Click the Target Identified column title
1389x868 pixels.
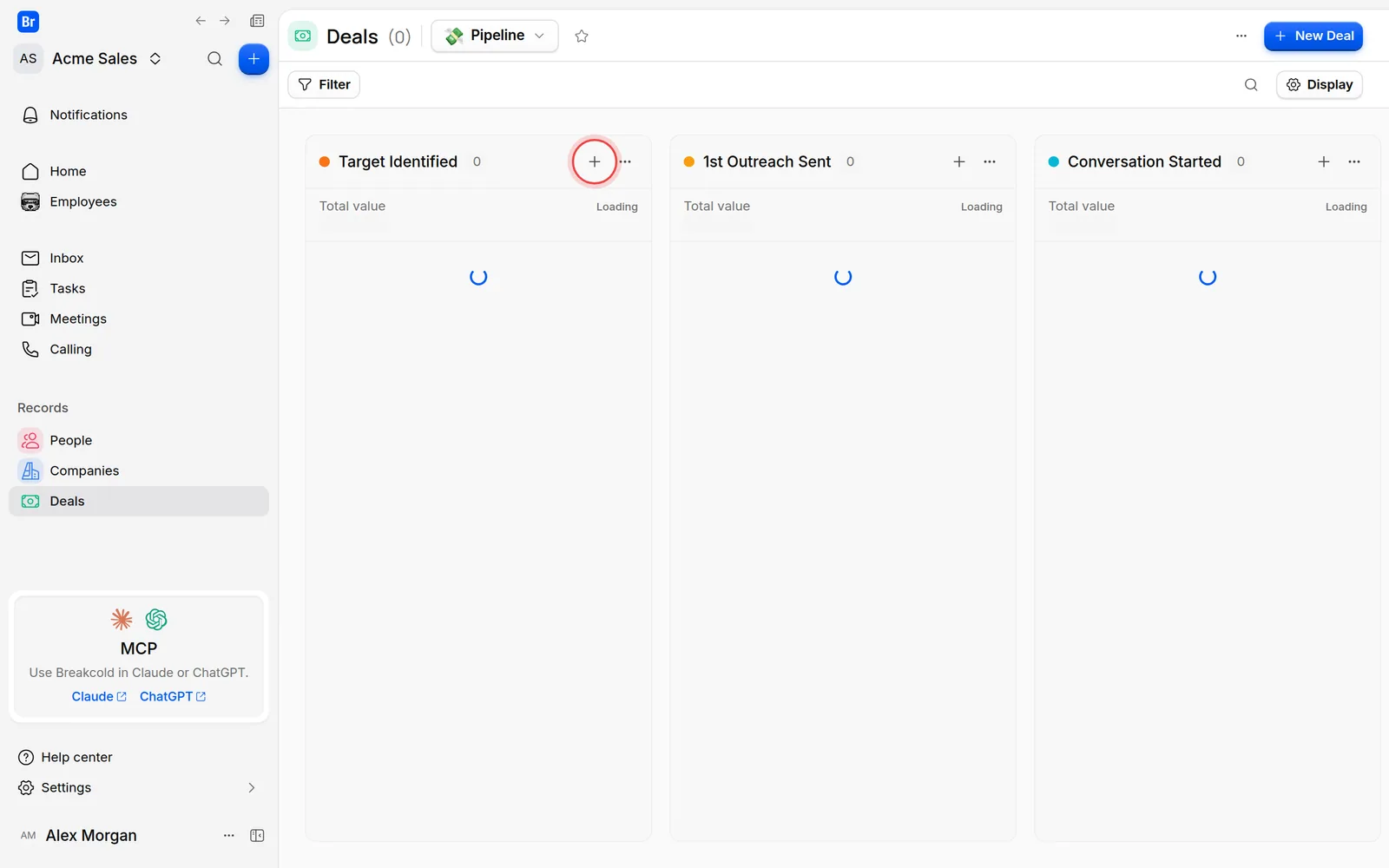(398, 161)
